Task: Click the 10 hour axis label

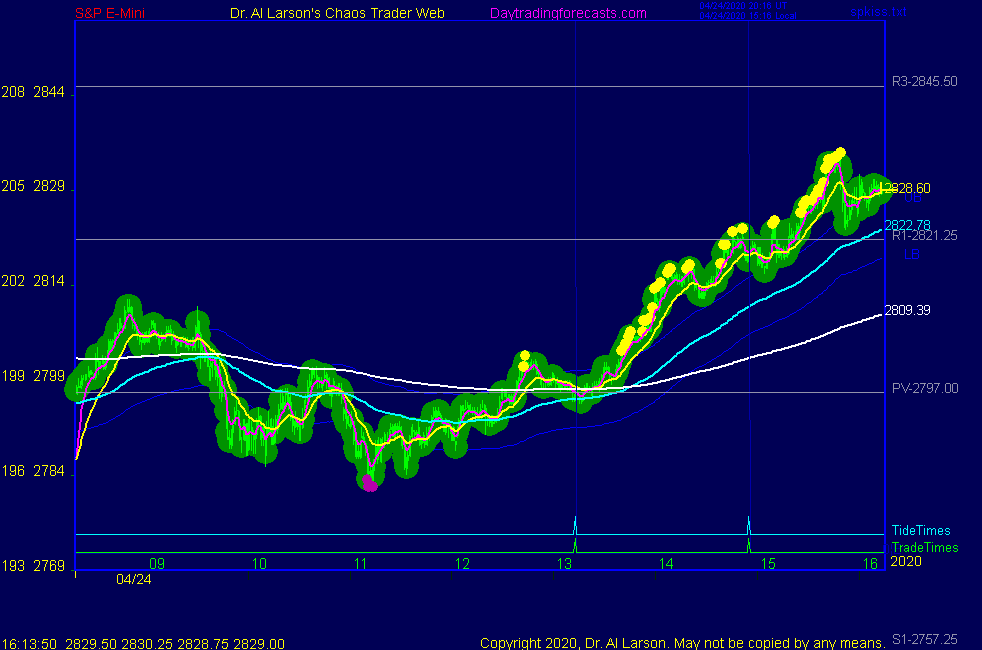Action: pos(259,564)
